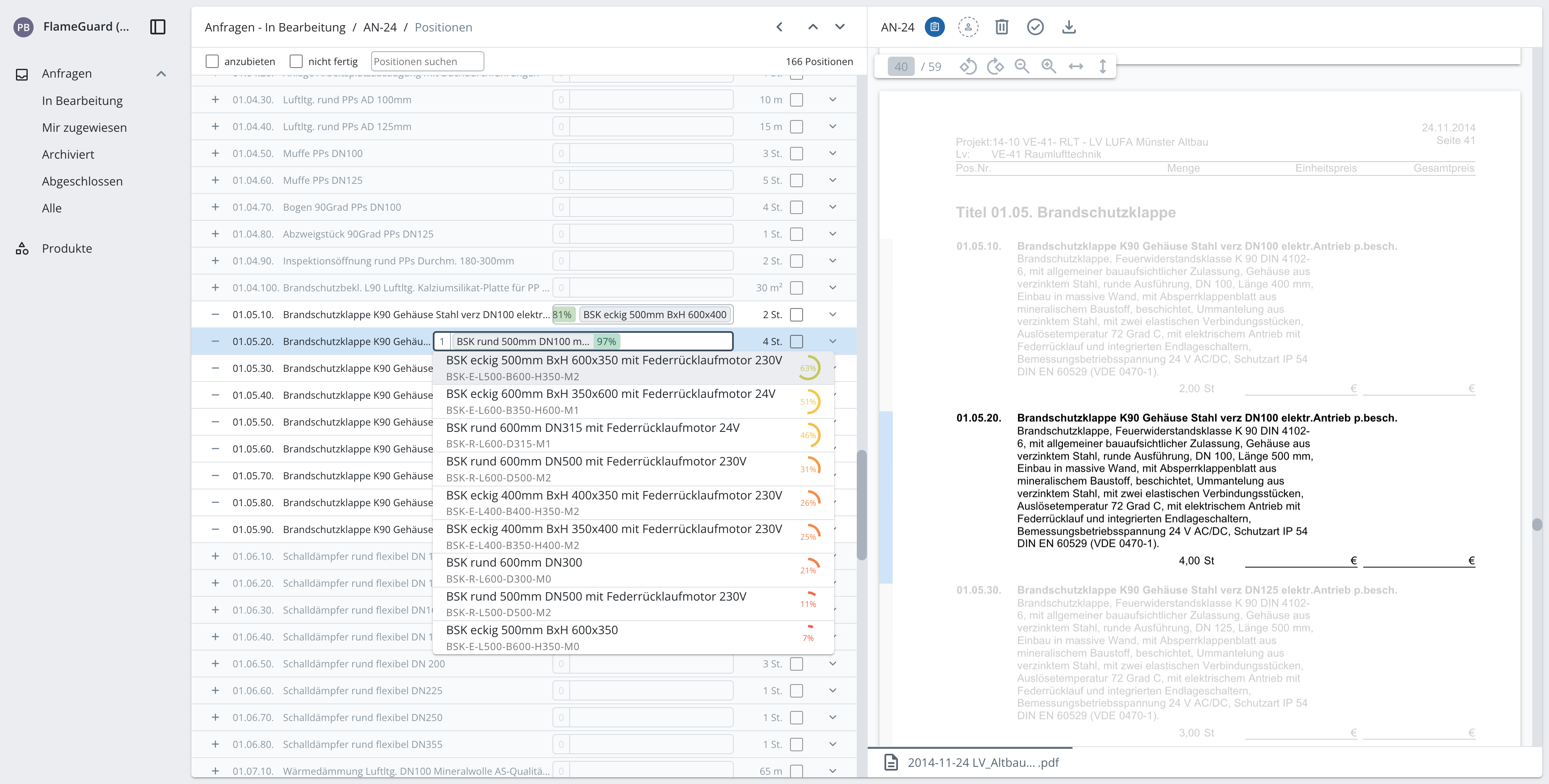Fit PDF to width

1076,66
